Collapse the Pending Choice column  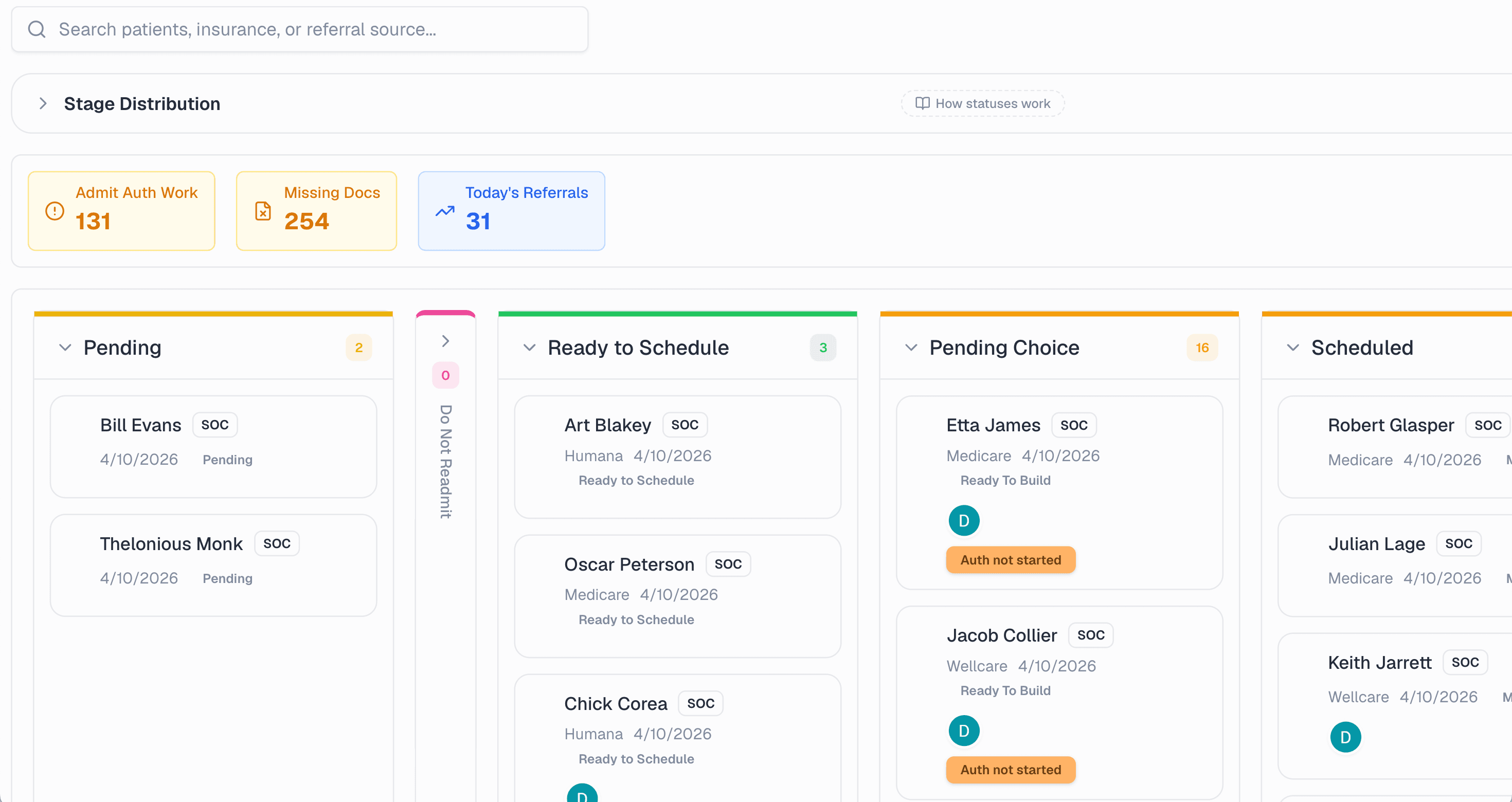pos(911,348)
